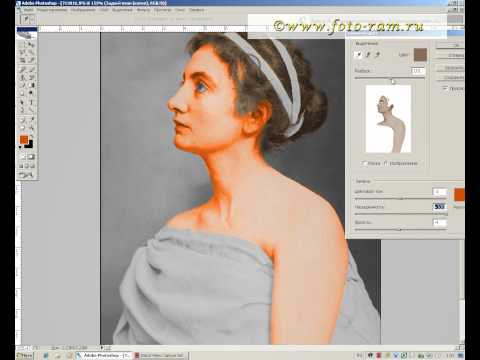Select the Rectangular Marquee tool in toolbox
Screen dimensions: 480x360
(23, 44)
